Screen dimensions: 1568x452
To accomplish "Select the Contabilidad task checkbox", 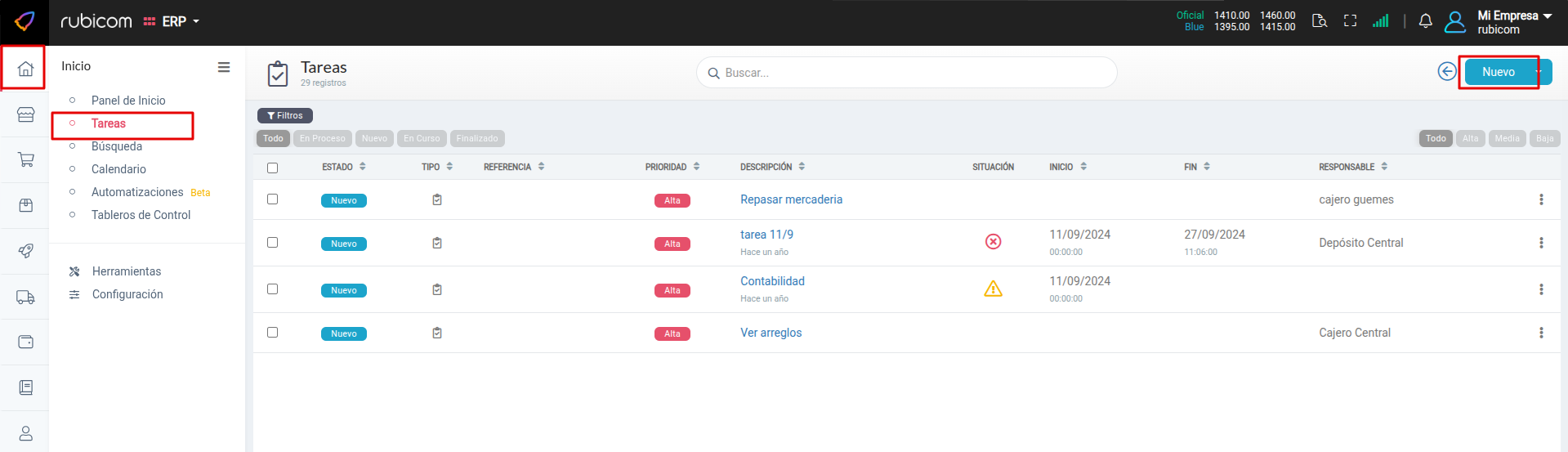I will tap(272, 289).
